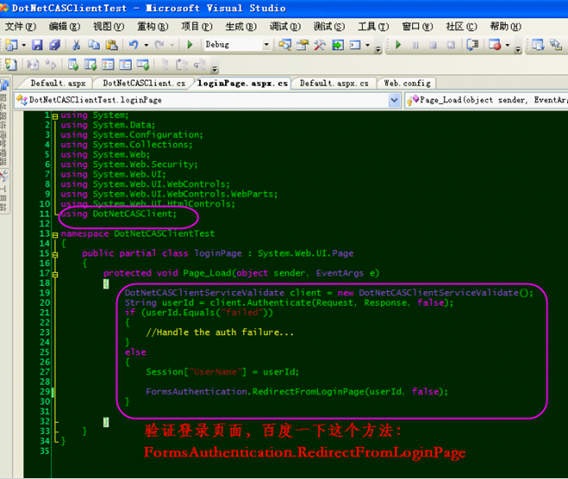
Task: Click 'Session["UserName"] = userId;' on line 27
Action: 222,372
